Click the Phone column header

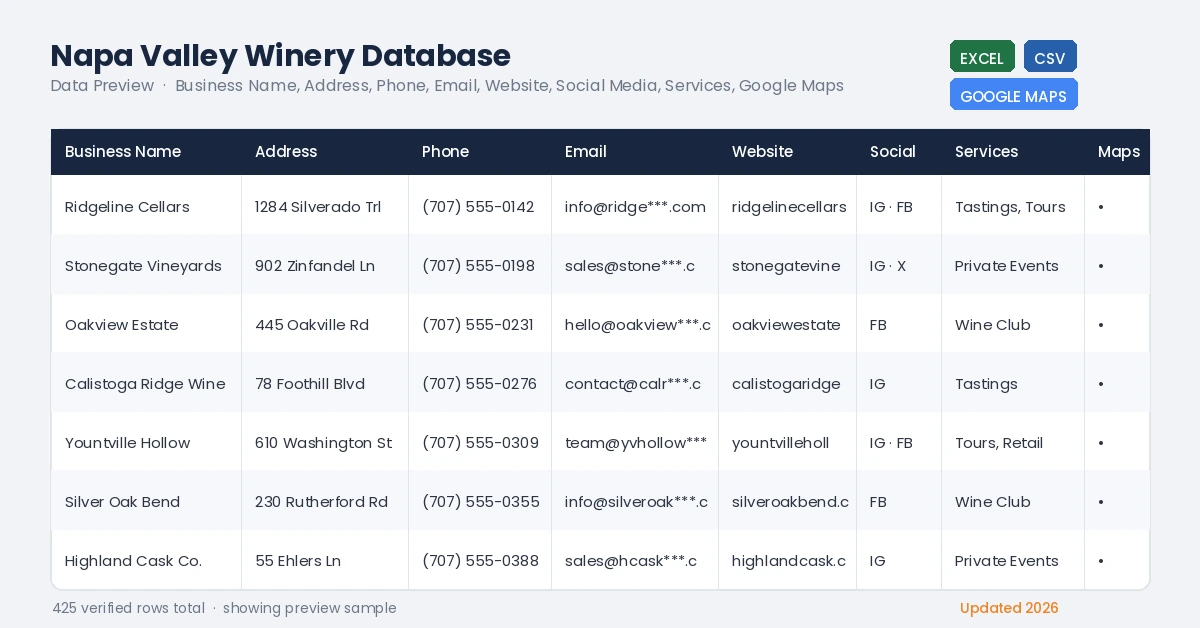(x=445, y=152)
